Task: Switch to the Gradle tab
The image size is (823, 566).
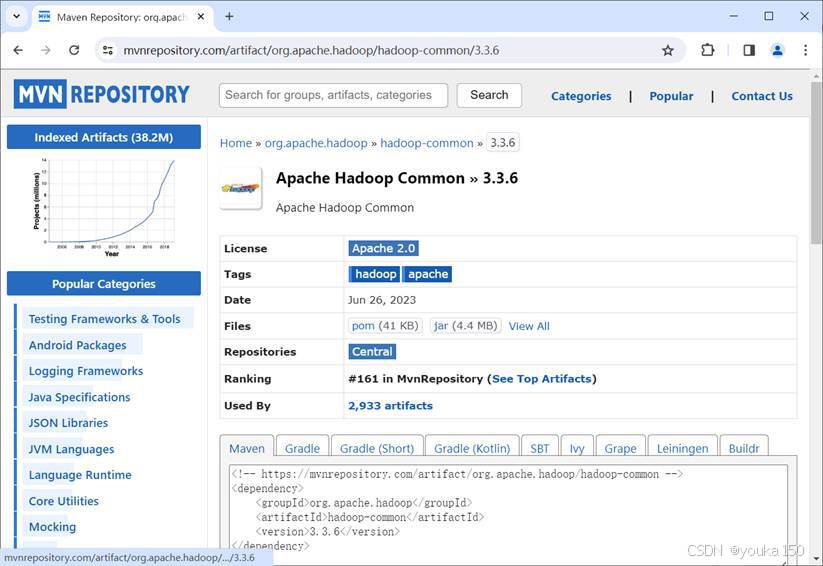Action: 302,448
